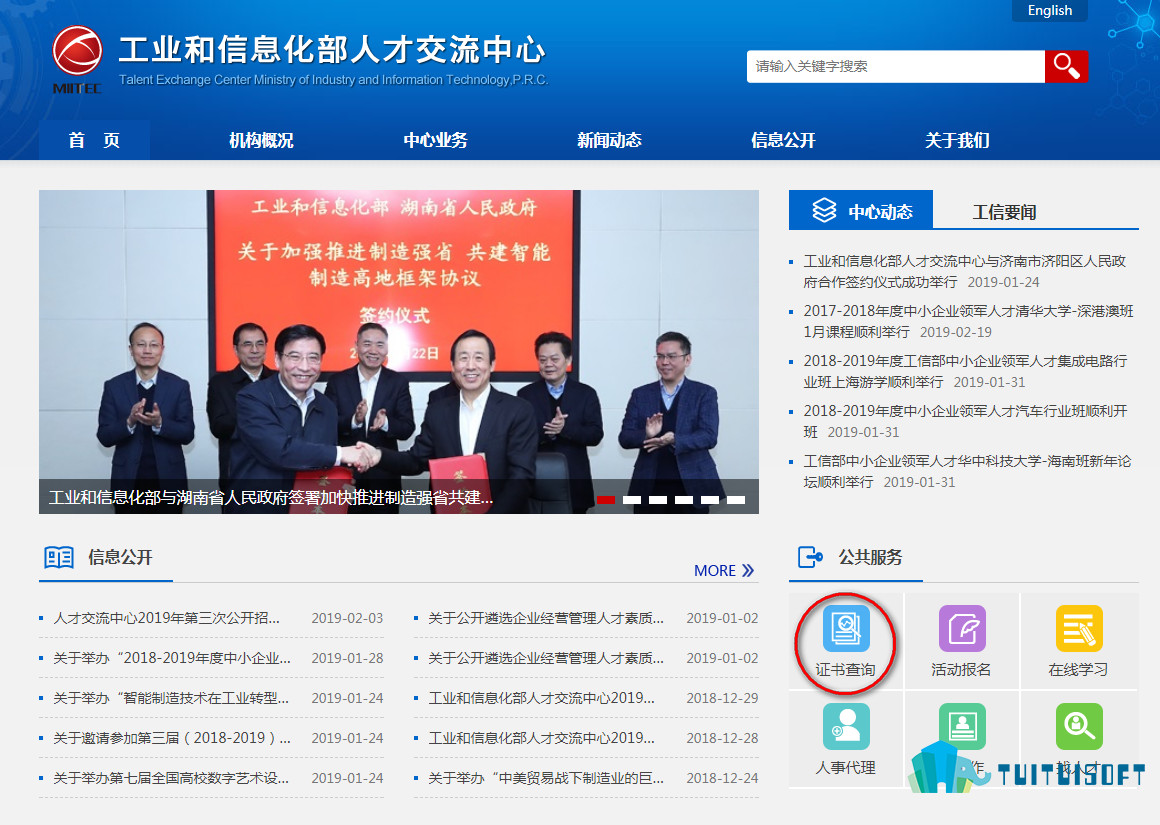Click the 公共服务 section heading

tap(870, 557)
